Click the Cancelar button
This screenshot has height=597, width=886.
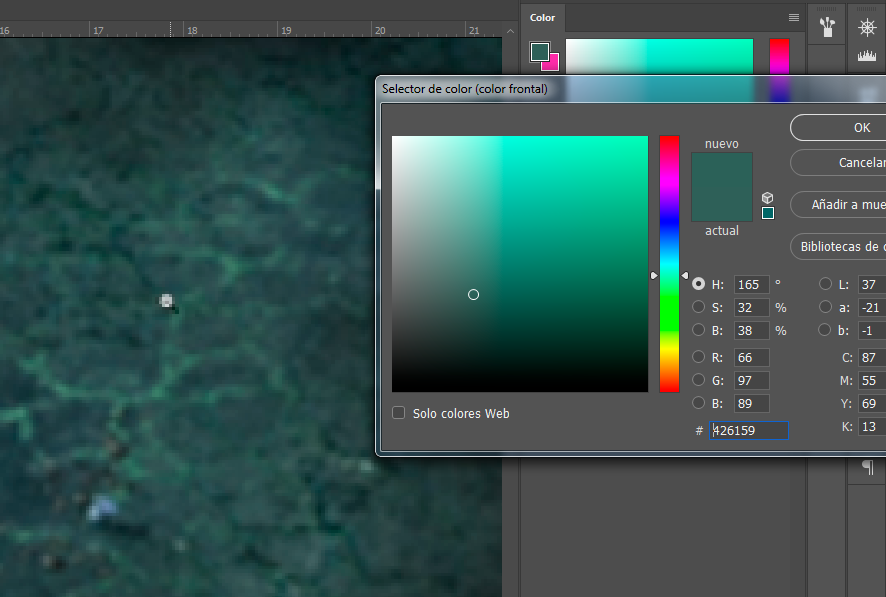(838, 163)
